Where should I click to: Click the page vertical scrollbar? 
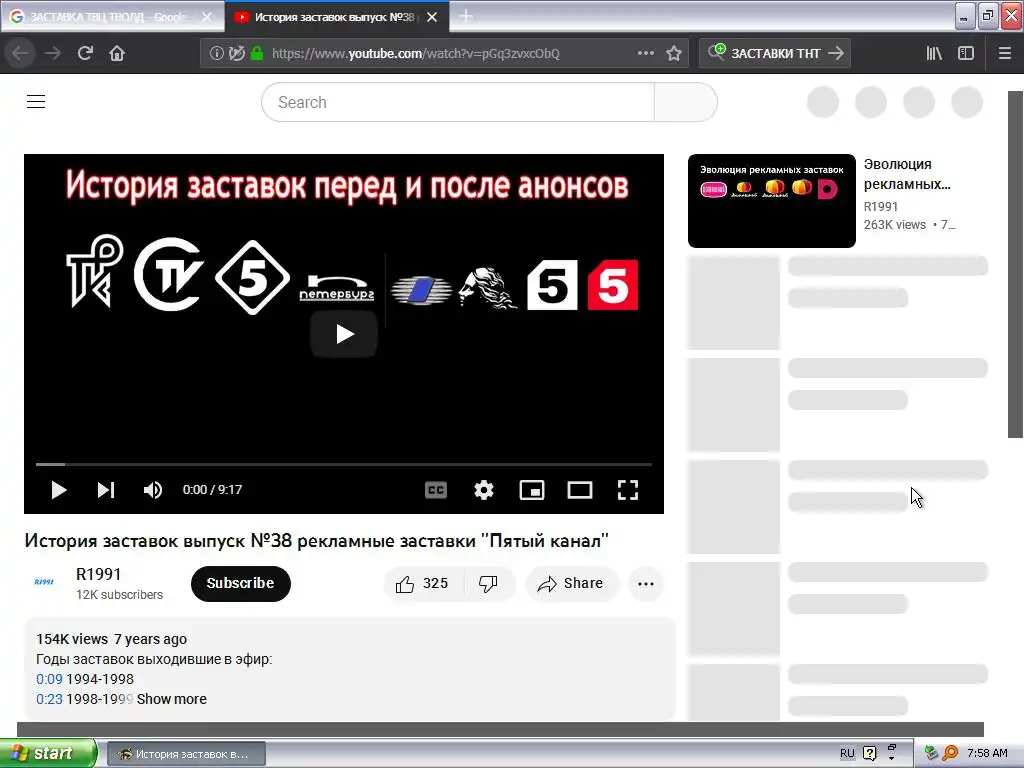click(1015, 264)
